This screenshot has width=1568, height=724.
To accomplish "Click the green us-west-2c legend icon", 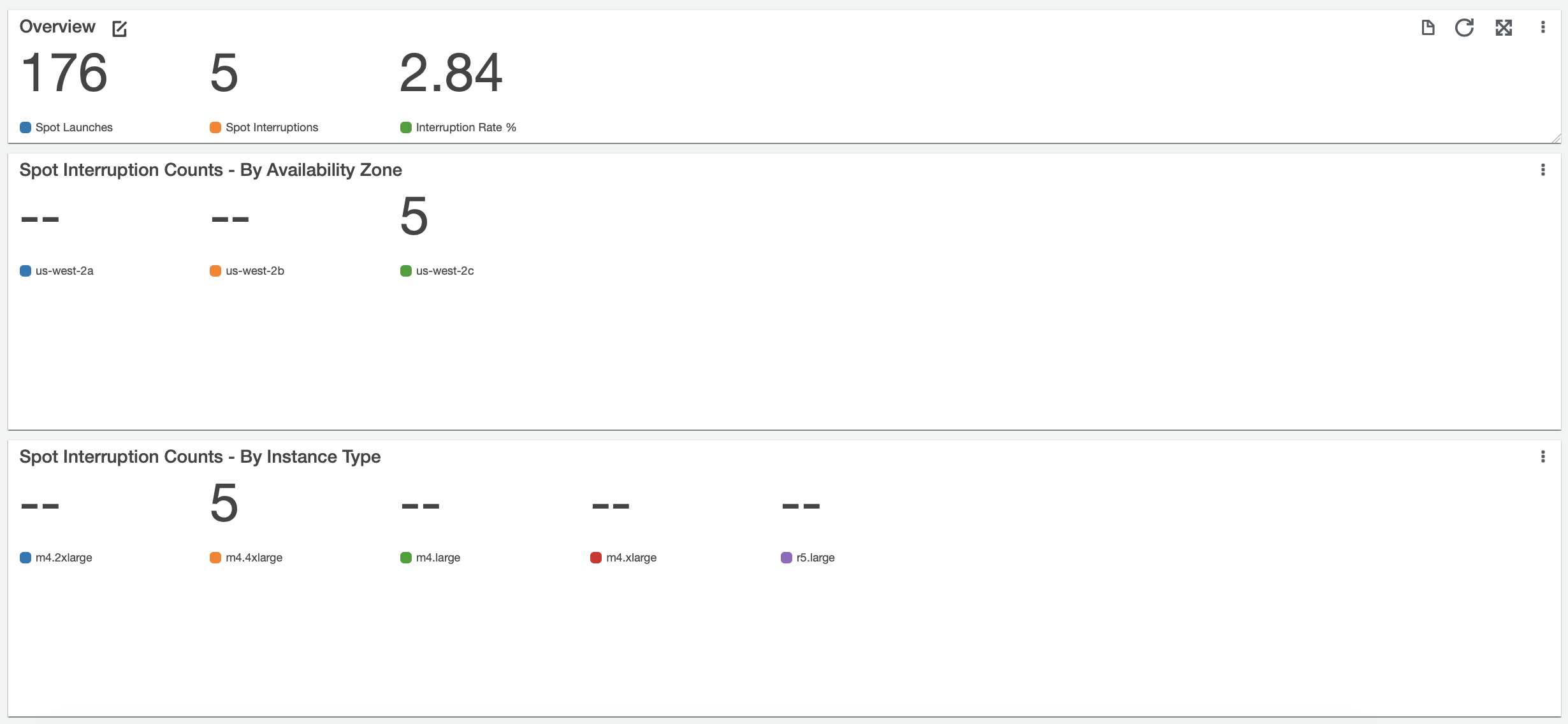I will tap(405, 271).
